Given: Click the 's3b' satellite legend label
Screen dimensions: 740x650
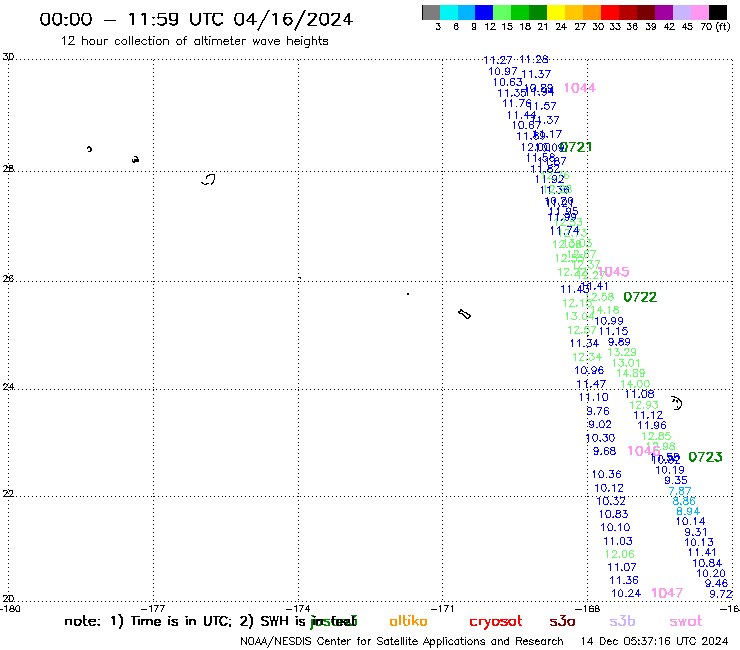Looking at the screenshot, I should 622,621.
